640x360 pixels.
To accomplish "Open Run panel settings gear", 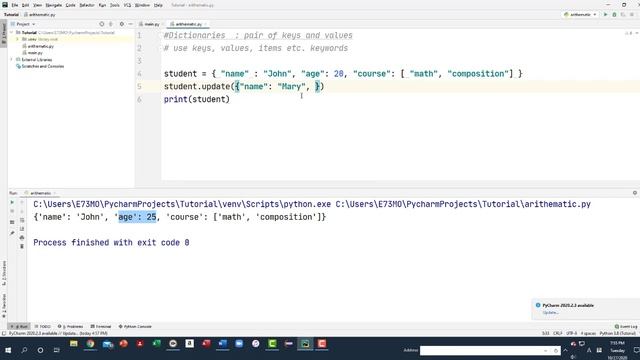I will coord(635,193).
